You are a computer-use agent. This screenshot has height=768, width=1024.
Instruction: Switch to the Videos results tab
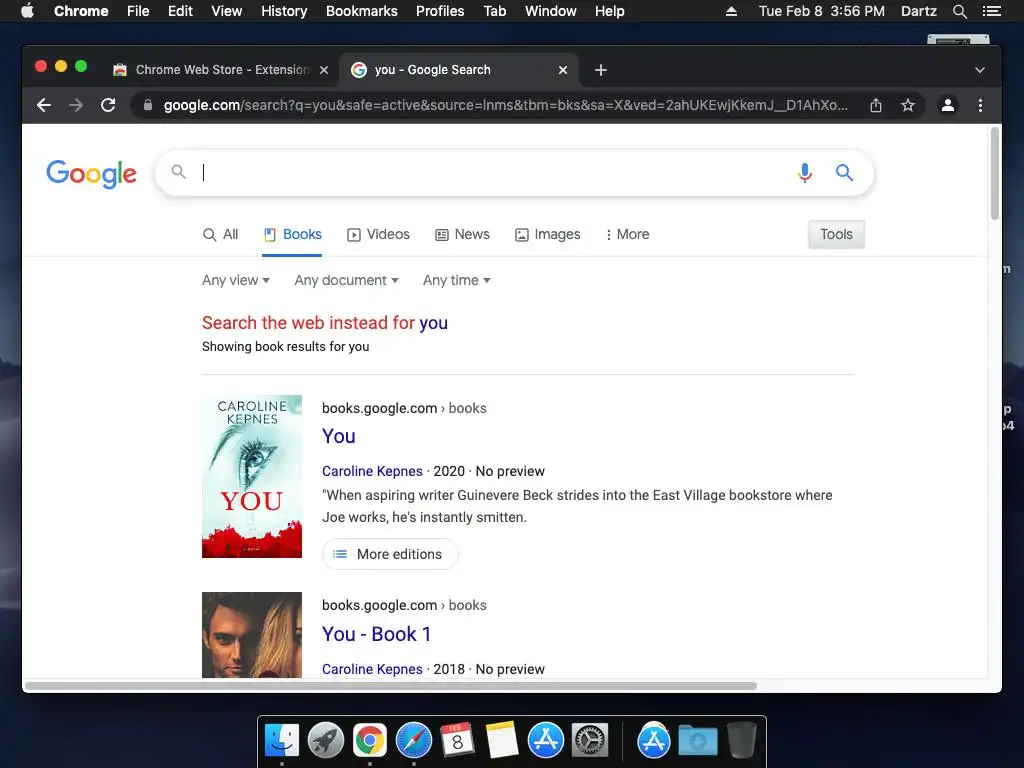(378, 234)
